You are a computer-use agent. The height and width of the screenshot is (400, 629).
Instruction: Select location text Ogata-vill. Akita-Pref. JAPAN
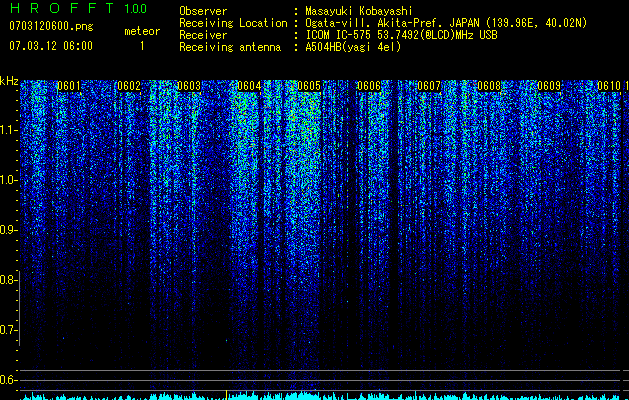(x=393, y=23)
